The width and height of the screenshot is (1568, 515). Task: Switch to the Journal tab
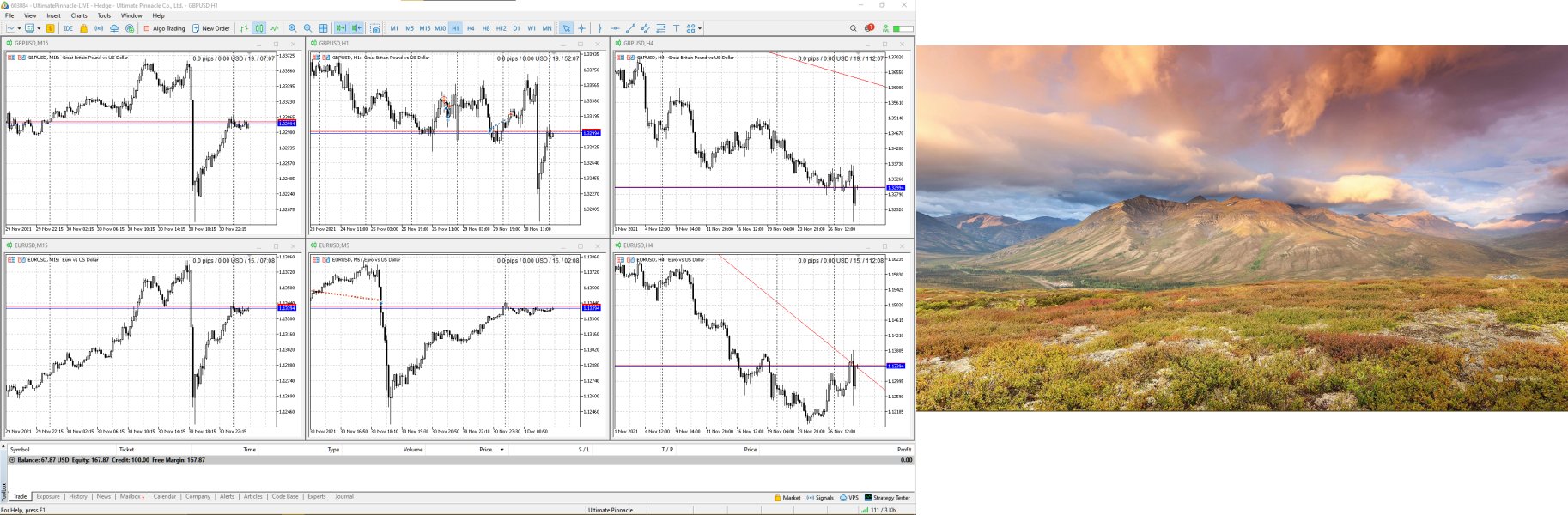[344, 497]
